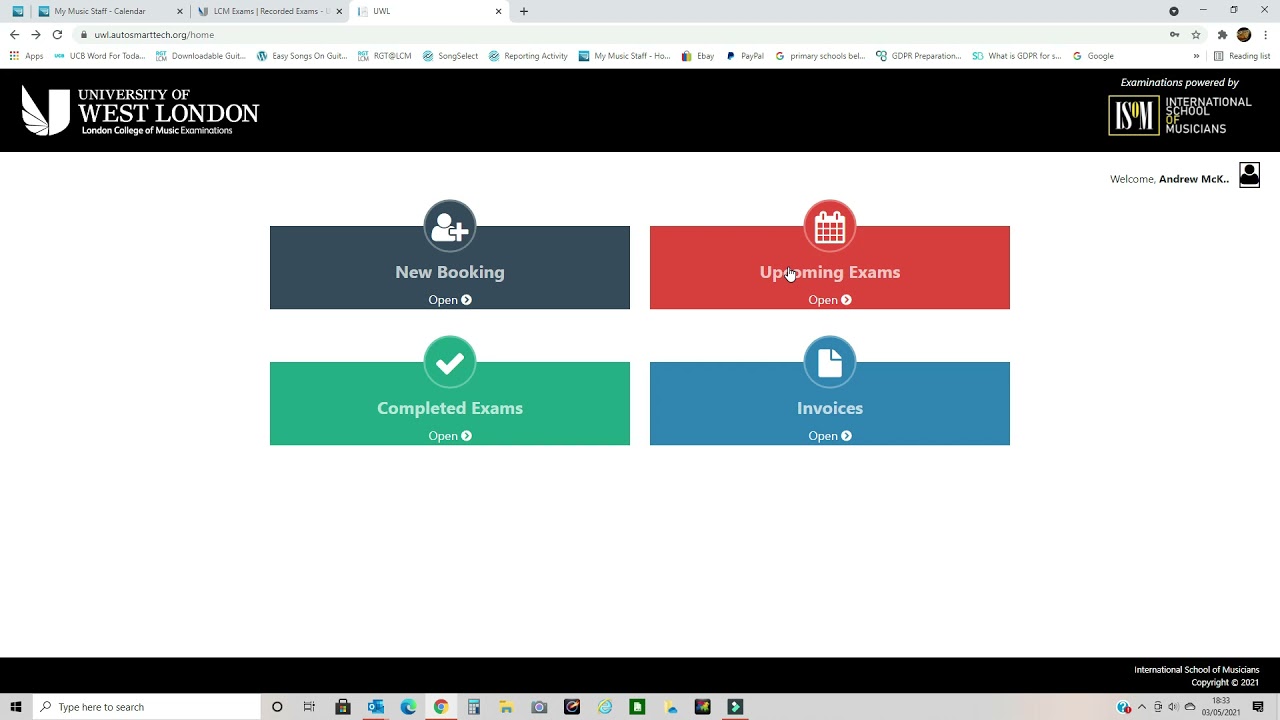The width and height of the screenshot is (1280, 720).
Task: Click the user profile avatar icon
Action: 1249,176
